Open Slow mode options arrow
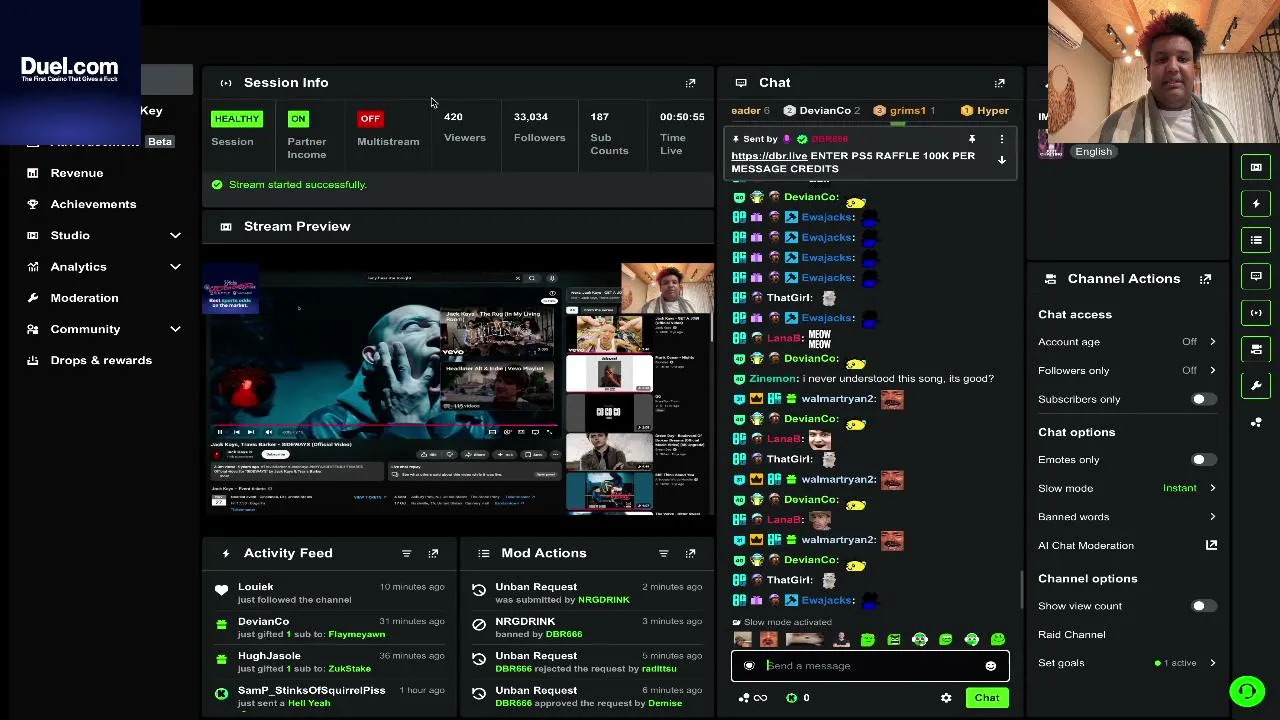The height and width of the screenshot is (720, 1280). (1212, 488)
